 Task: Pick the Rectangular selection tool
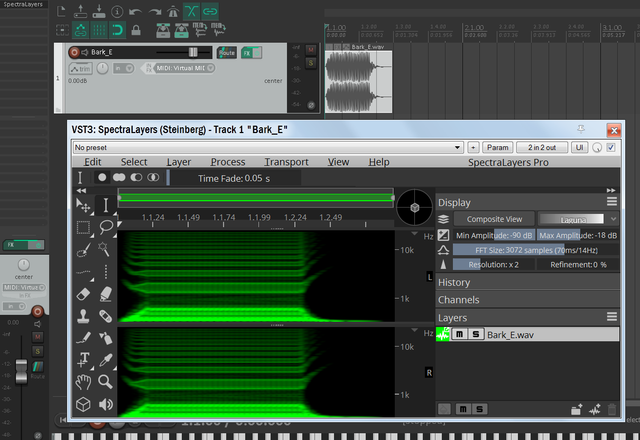click(84, 227)
